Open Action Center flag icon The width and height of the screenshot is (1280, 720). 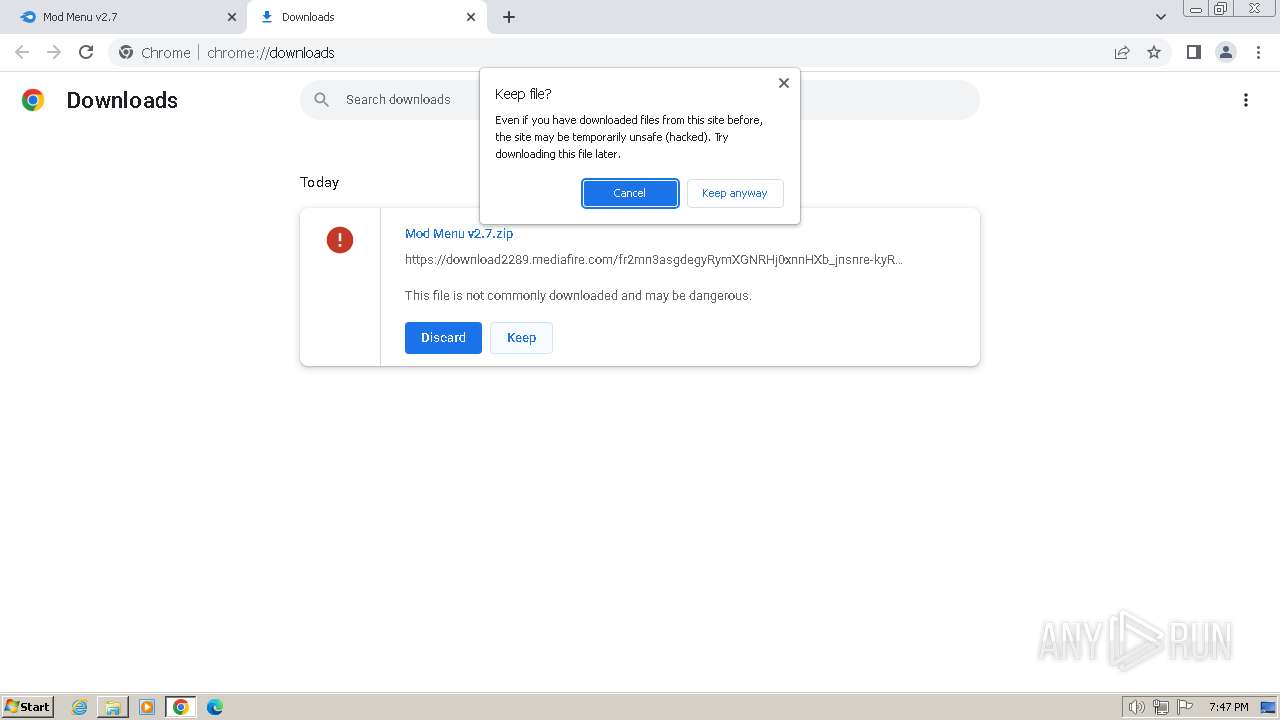[x=1185, y=707]
